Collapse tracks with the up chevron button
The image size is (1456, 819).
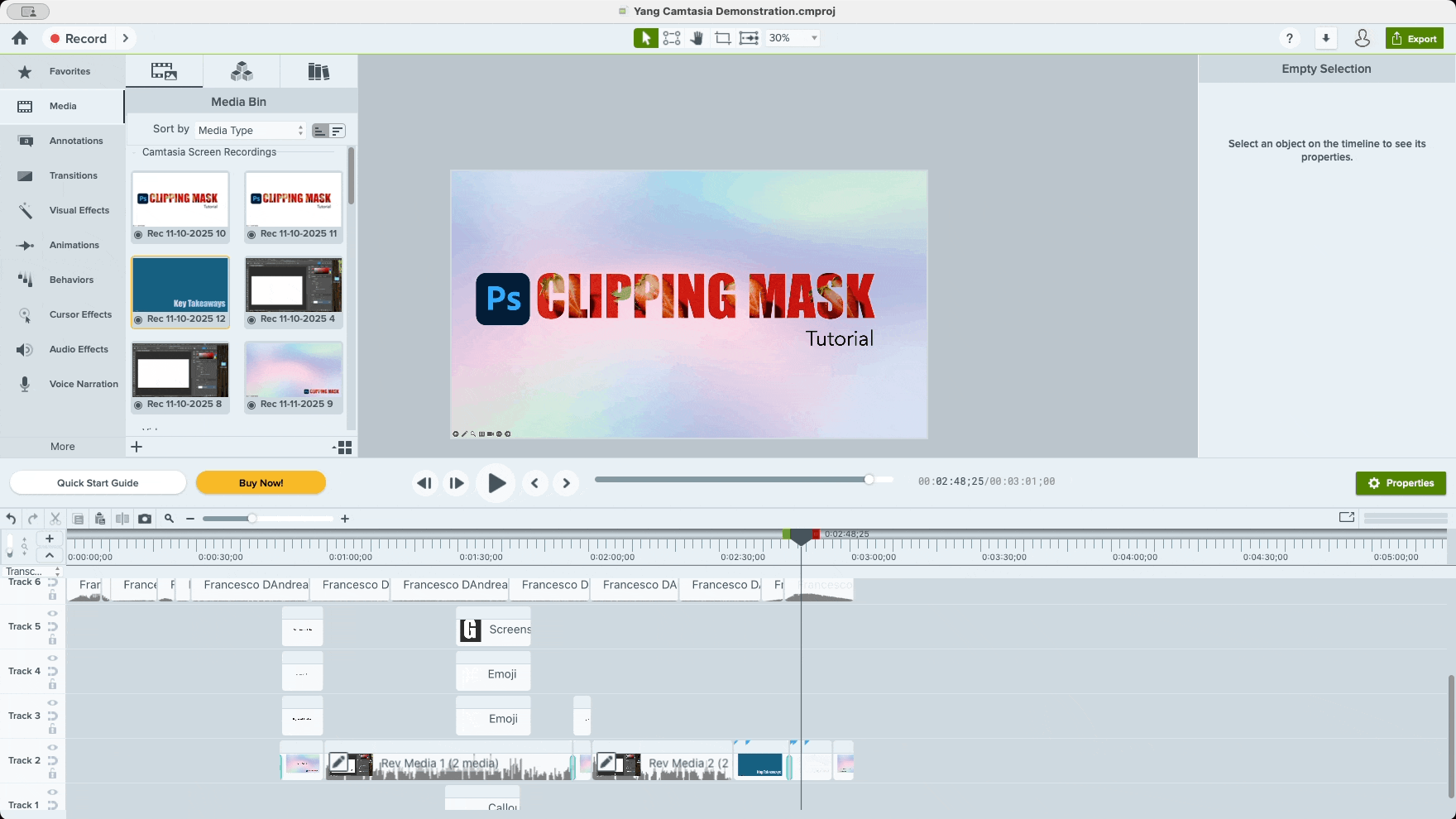50,556
